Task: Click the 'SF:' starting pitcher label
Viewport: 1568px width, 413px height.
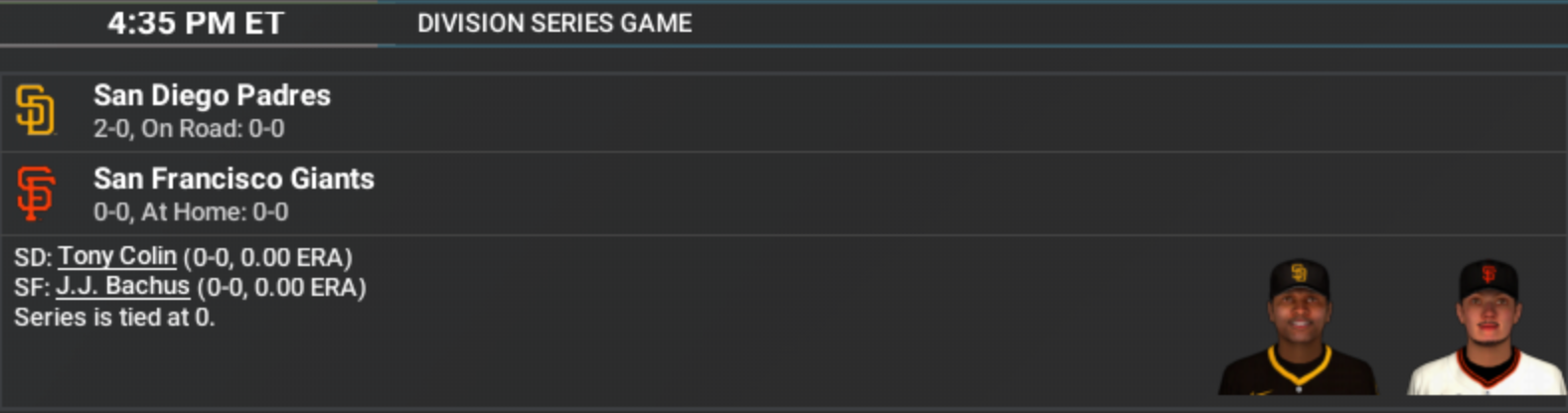Action: point(32,287)
